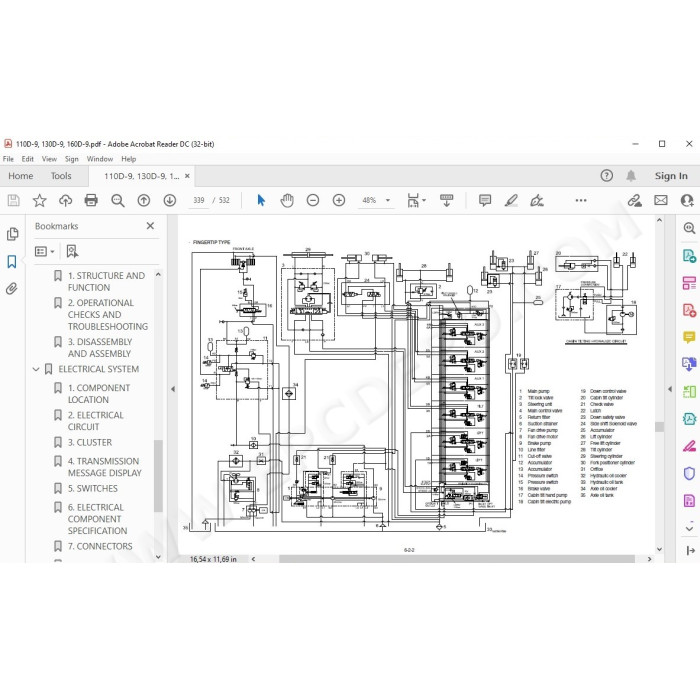
Task: Open the 7. CONNECTORS bookmark
Action: (100, 546)
